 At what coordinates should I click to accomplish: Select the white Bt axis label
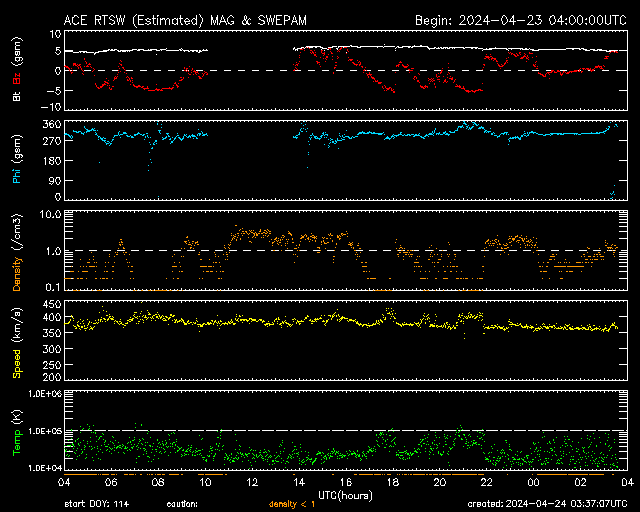pyautogui.click(x=16, y=96)
